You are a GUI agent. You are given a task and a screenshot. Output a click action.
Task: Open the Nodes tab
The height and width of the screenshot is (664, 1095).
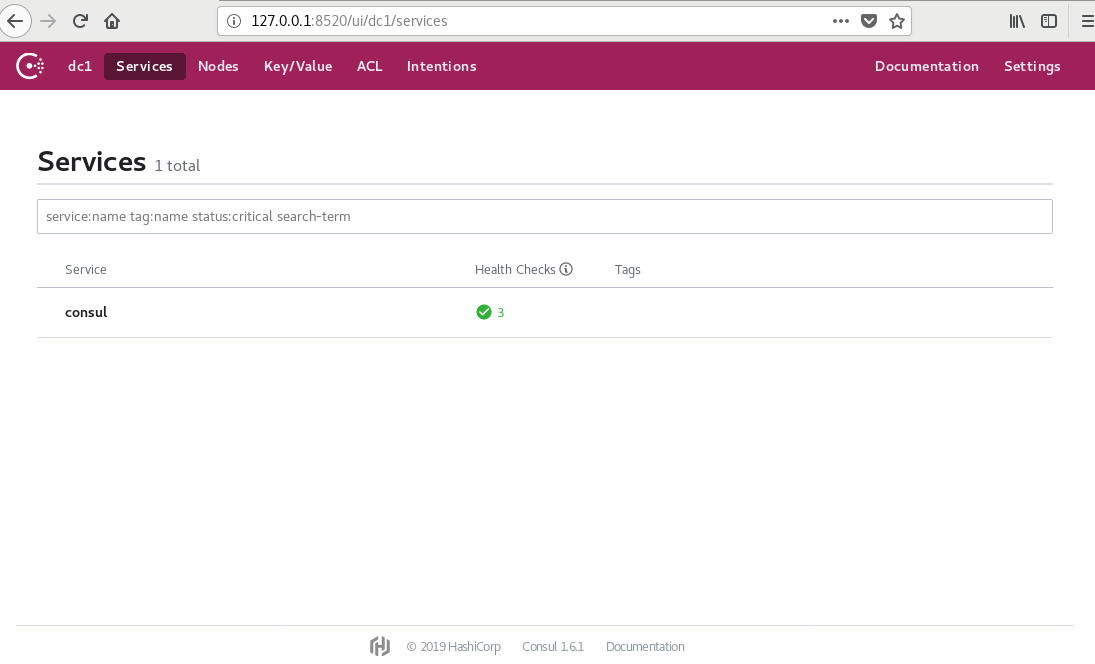(x=218, y=66)
